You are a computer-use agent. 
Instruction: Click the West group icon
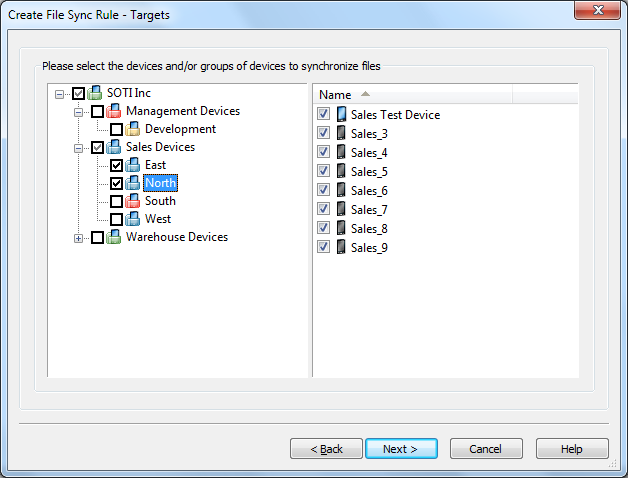tap(133, 219)
